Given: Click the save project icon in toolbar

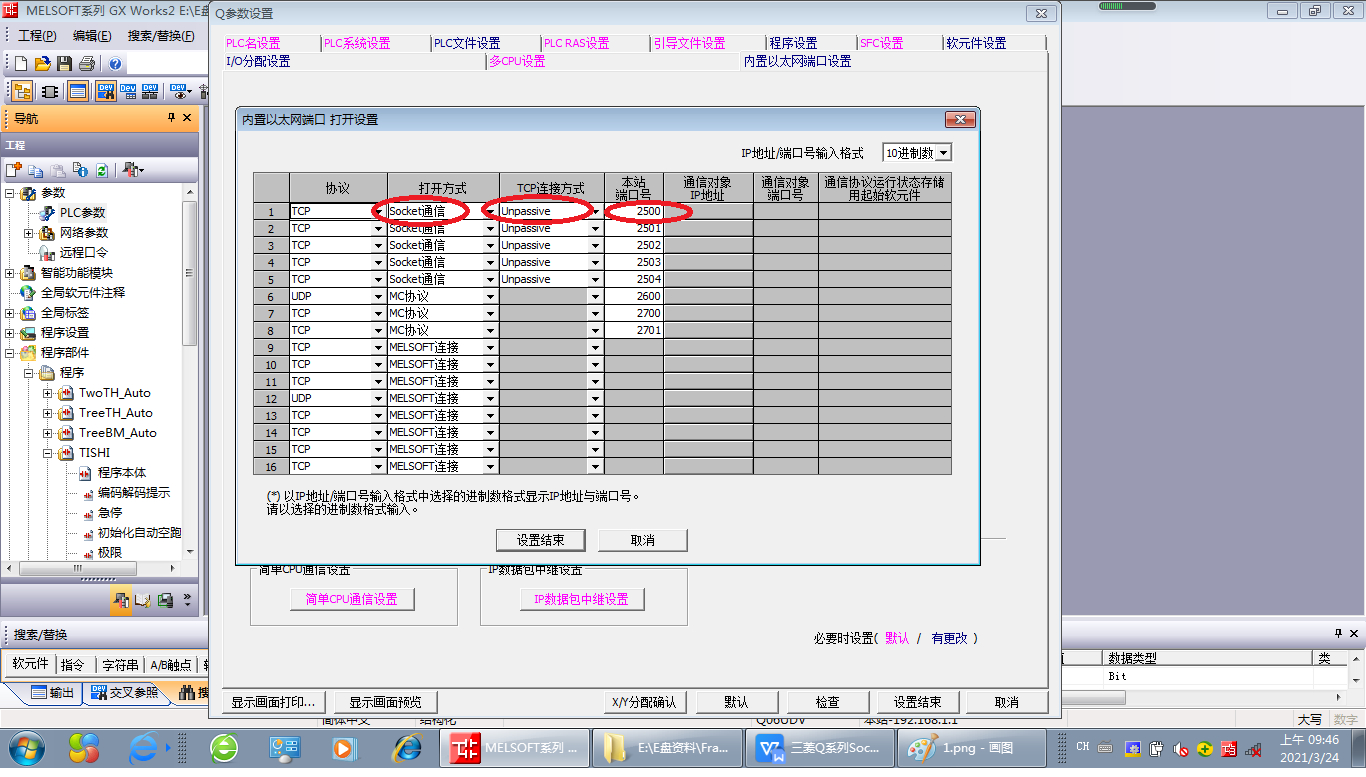Looking at the screenshot, I should coord(64,64).
